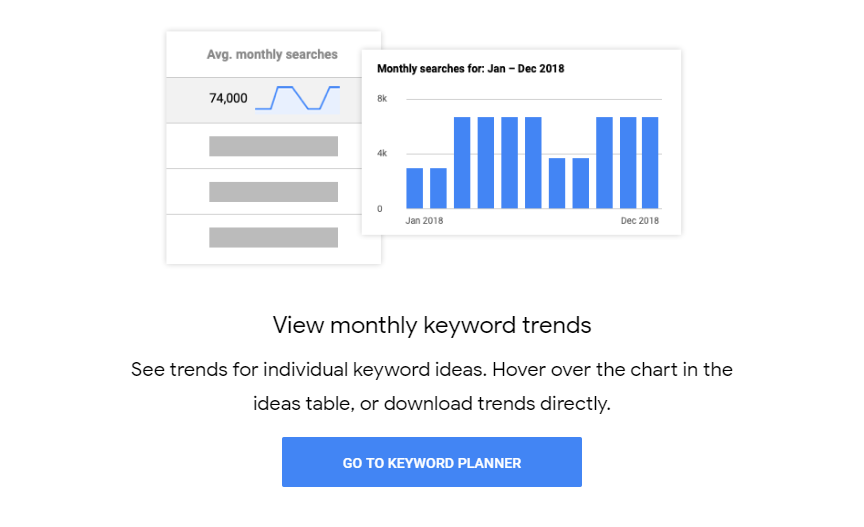Click the Dec 2018 axis label
Viewport: 864px width, 527px height.
click(x=640, y=221)
